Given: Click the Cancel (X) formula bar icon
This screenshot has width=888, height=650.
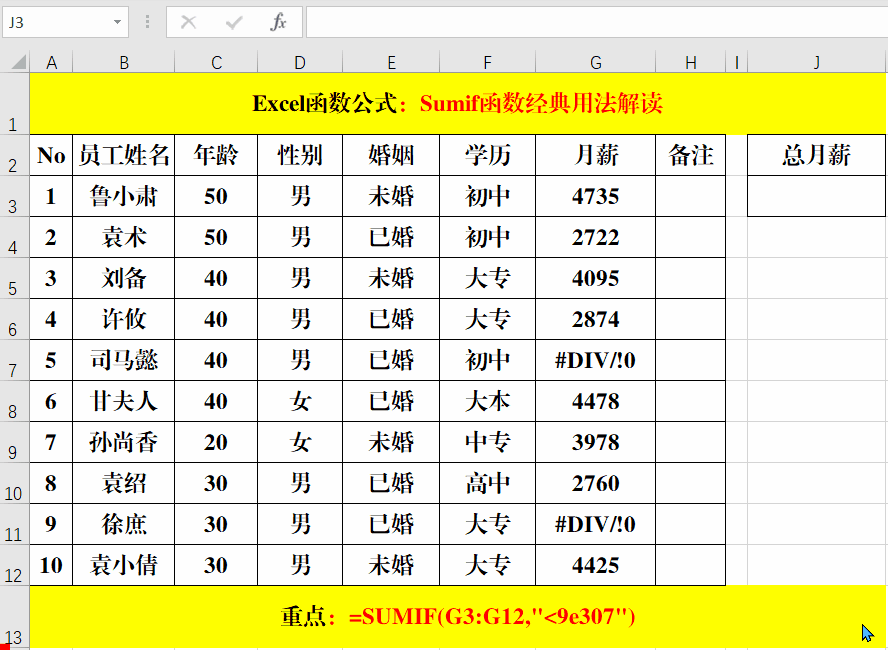Looking at the screenshot, I should (188, 22).
